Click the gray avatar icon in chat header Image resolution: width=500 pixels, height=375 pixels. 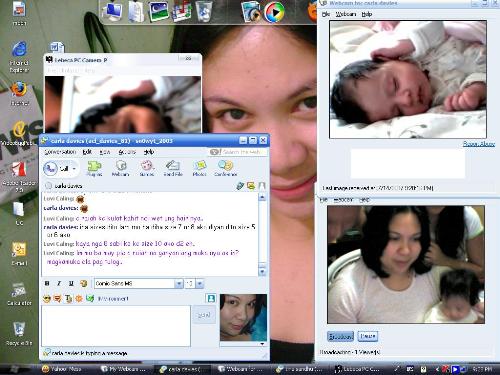click(262, 186)
